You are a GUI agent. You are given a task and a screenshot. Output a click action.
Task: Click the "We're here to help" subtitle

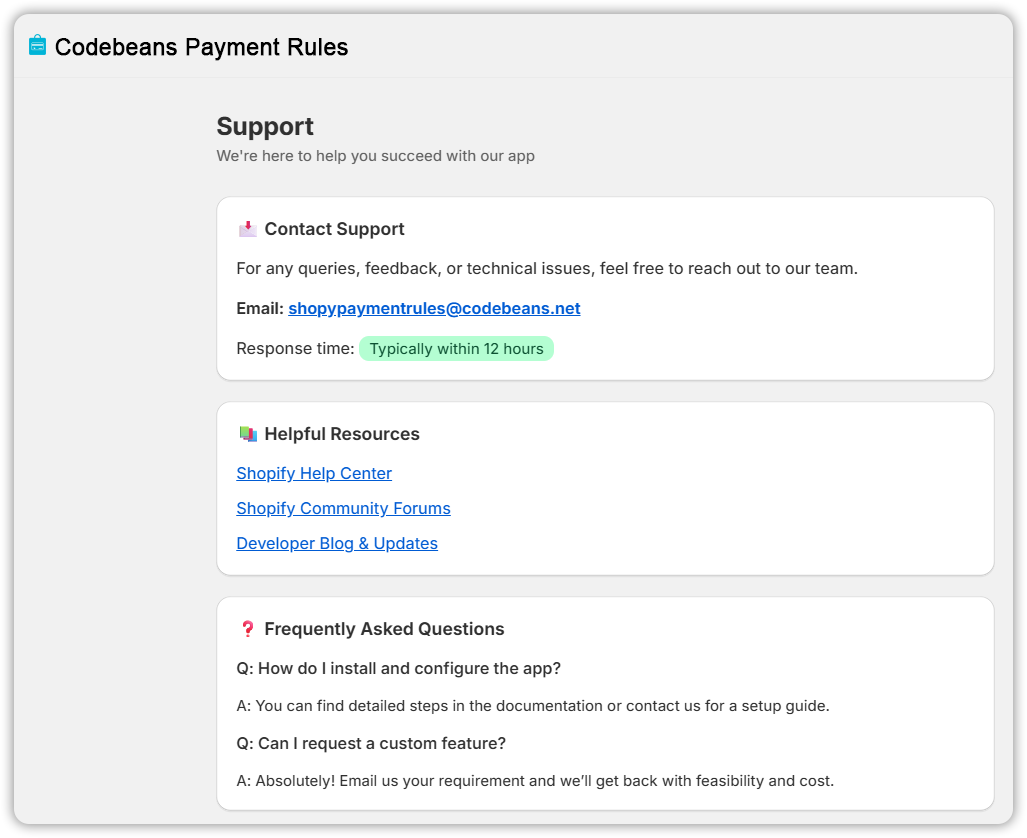click(375, 156)
